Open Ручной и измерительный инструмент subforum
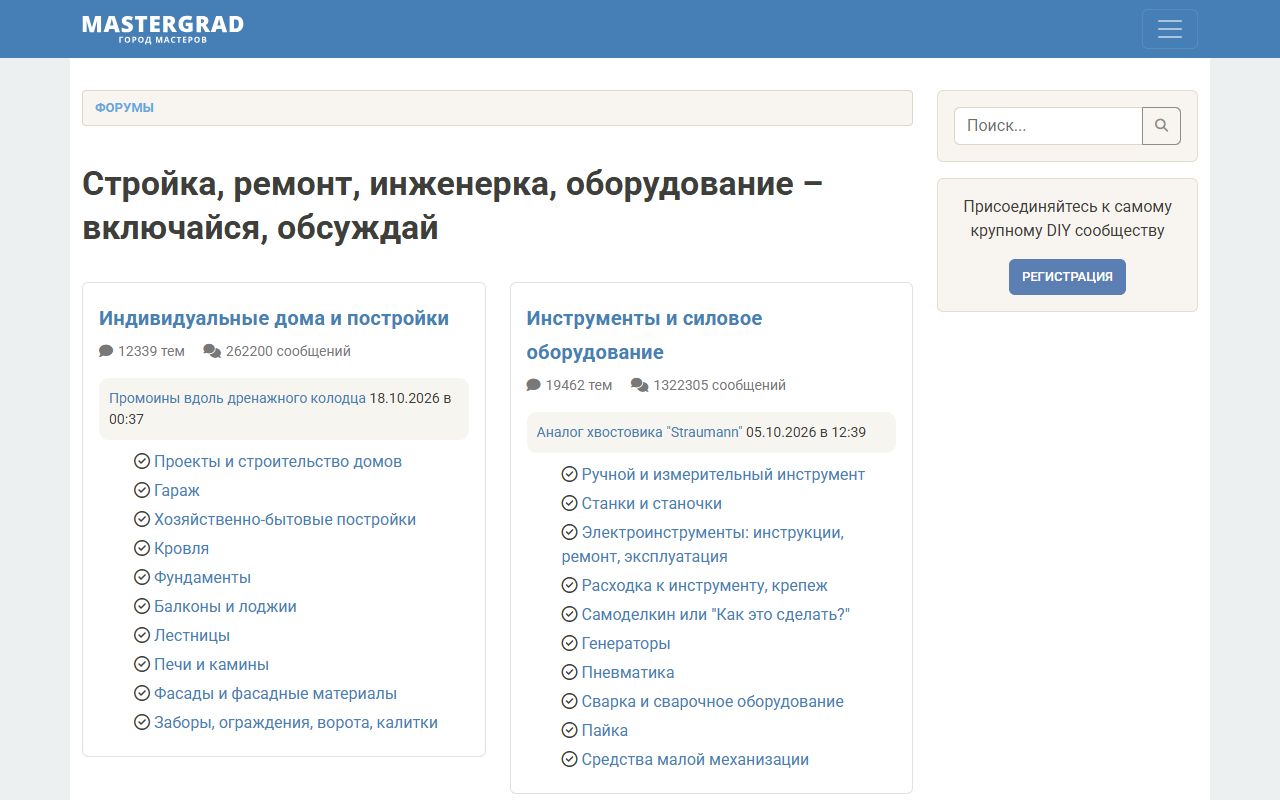This screenshot has width=1280, height=800. (x=723, y=474)
